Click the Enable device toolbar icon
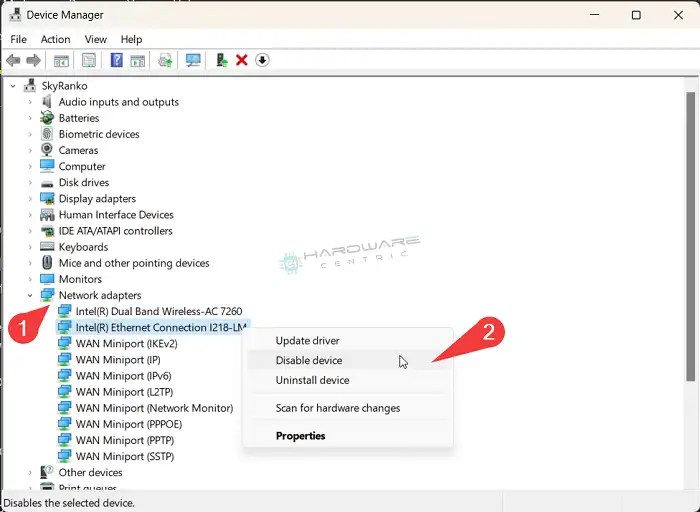The width and height of the screenshot is (700, 512). pyautogui.click(x=221, y=60)
